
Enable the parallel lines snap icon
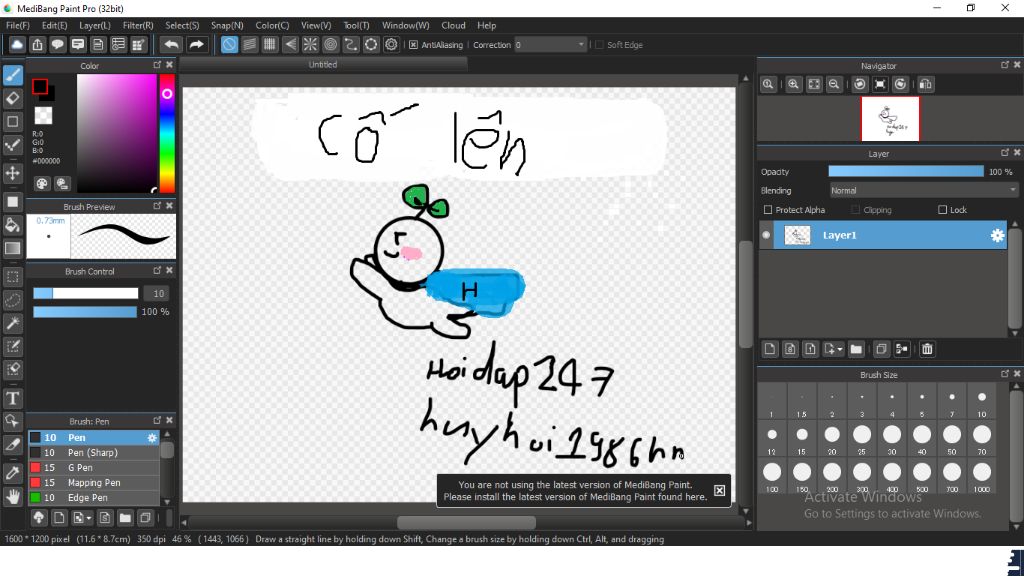pyautogui.click(x=249, y=44)
